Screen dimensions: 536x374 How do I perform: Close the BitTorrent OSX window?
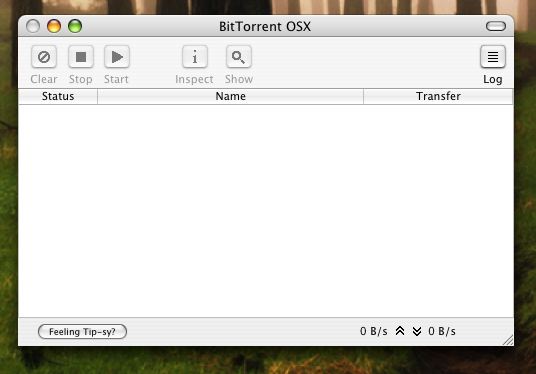click(33, 26)
